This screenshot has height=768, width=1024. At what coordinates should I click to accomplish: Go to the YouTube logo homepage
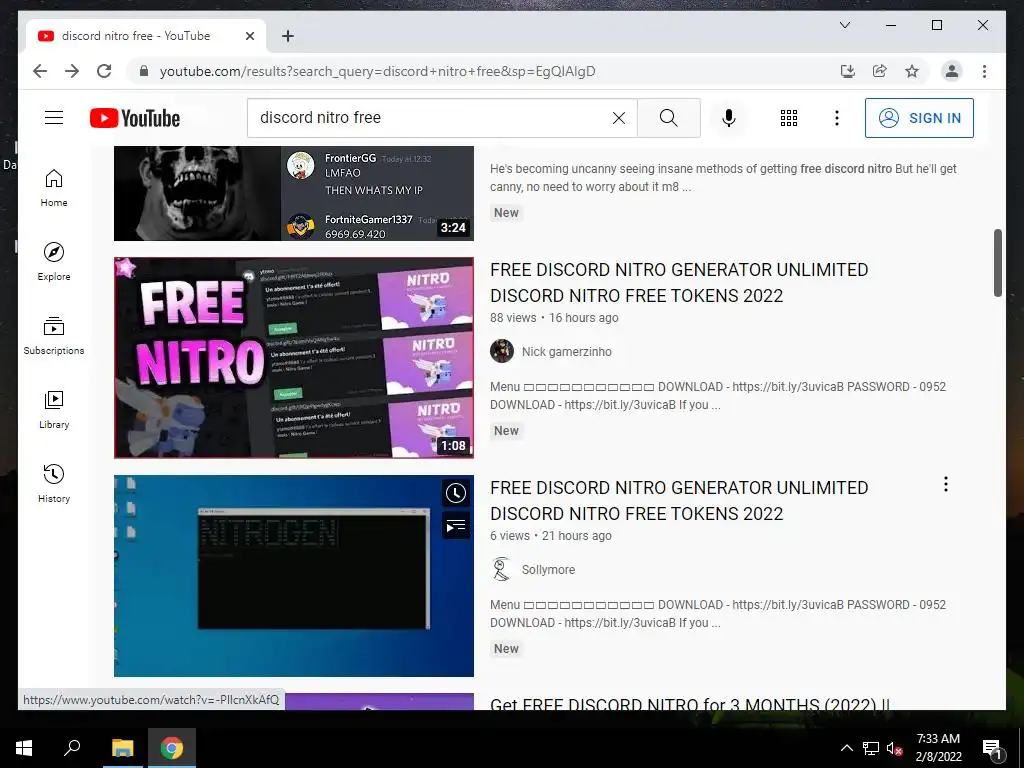pos(135,118)
